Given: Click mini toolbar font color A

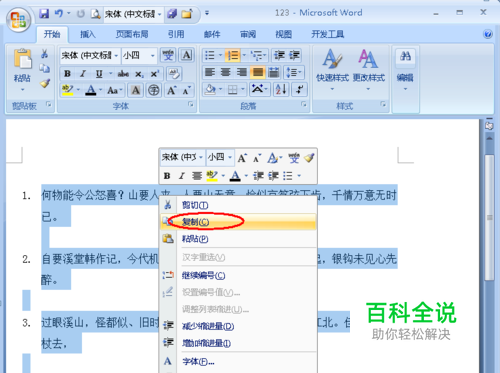Looking at the screenshot, I should point(235,176).
